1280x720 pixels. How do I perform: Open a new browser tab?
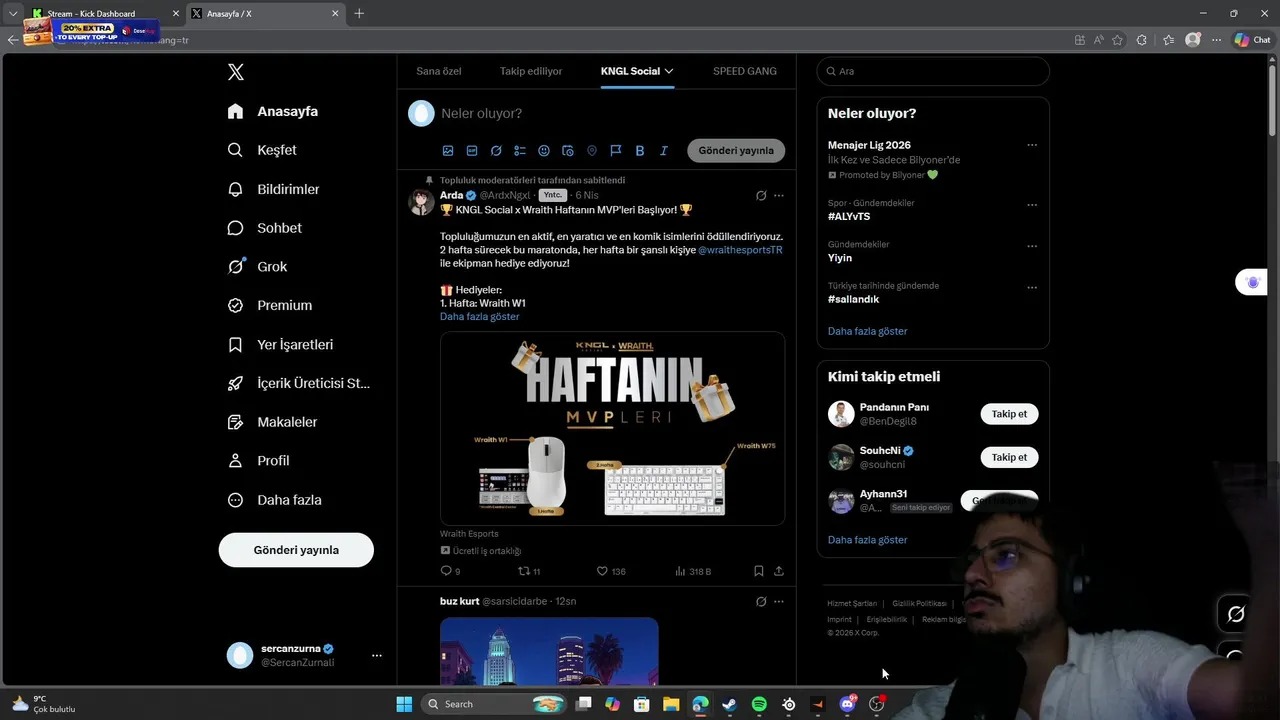[359, 13]
